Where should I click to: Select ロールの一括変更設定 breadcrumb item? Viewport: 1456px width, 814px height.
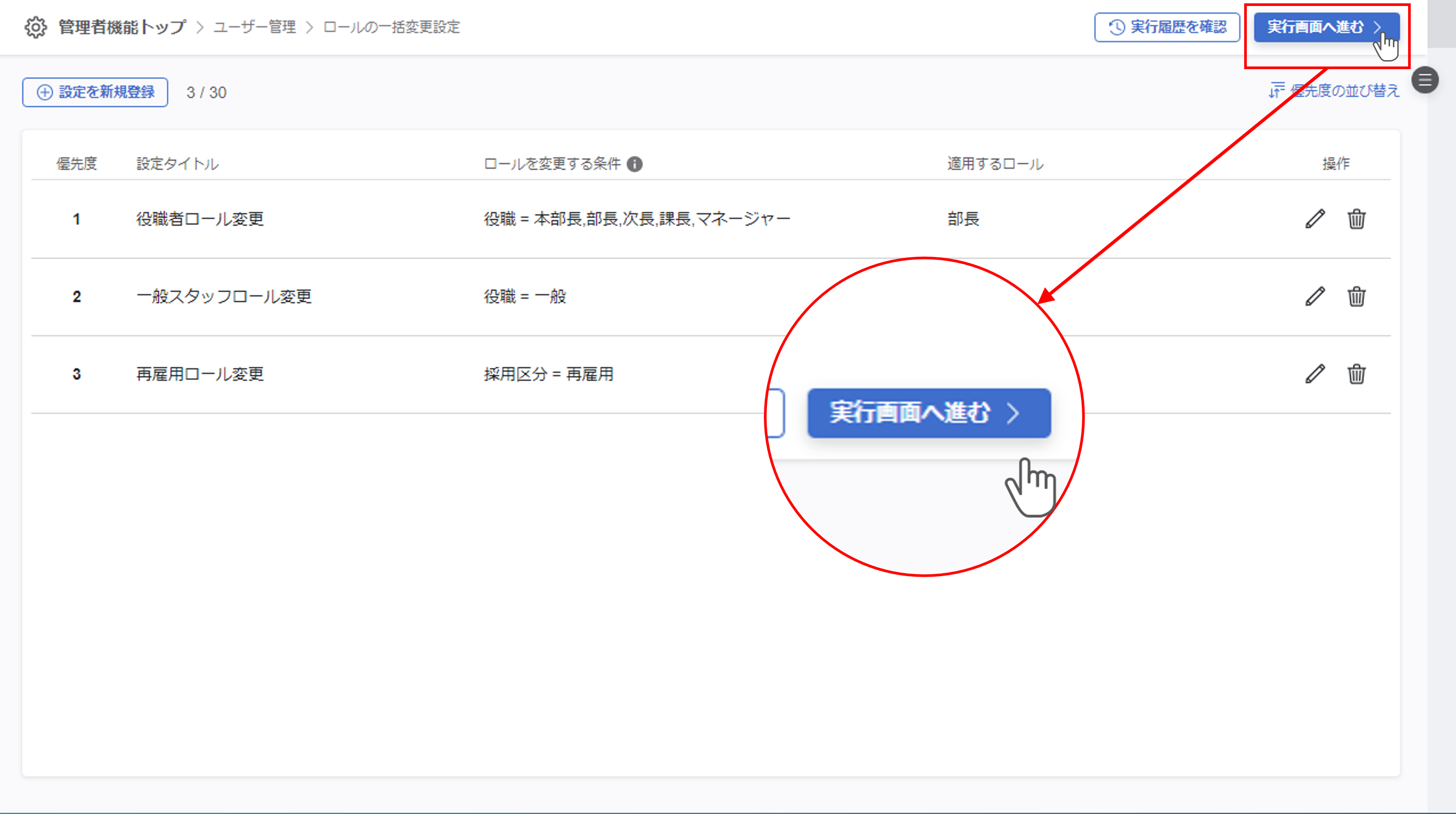[x=391, y=27]
